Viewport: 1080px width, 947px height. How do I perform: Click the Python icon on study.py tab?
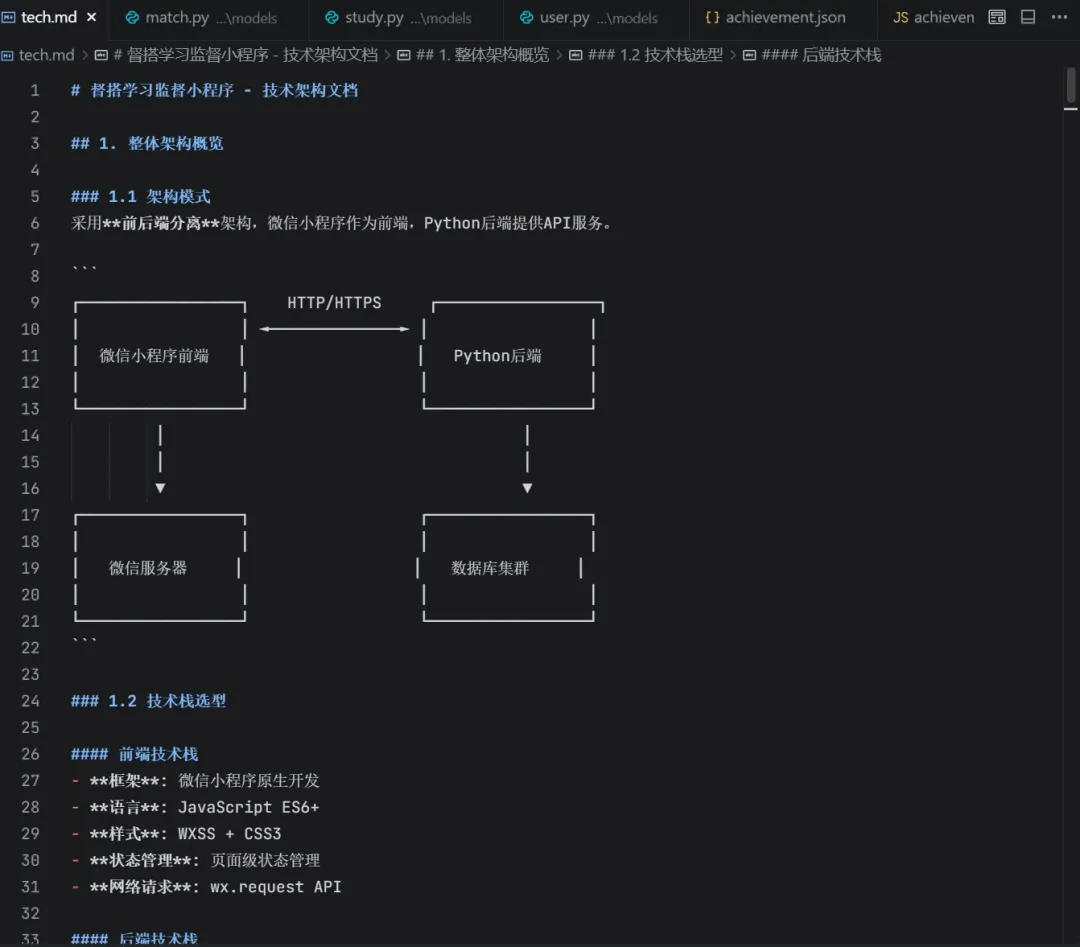pyautogui.click(x=331, y=17)
